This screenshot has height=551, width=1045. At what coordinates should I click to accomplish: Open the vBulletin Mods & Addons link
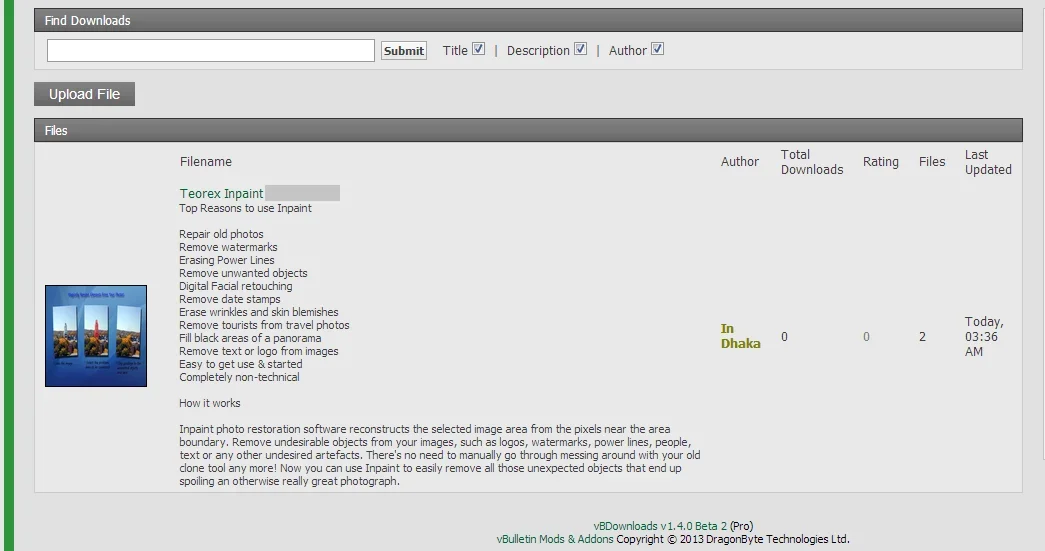click(x=554, y=539)
